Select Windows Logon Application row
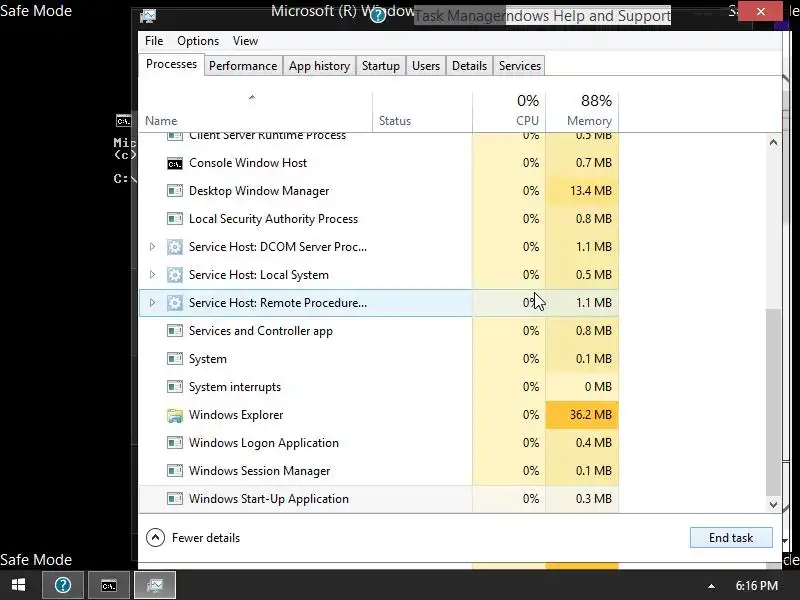Screen dimensions: 800x600 (x=379, y=443)
